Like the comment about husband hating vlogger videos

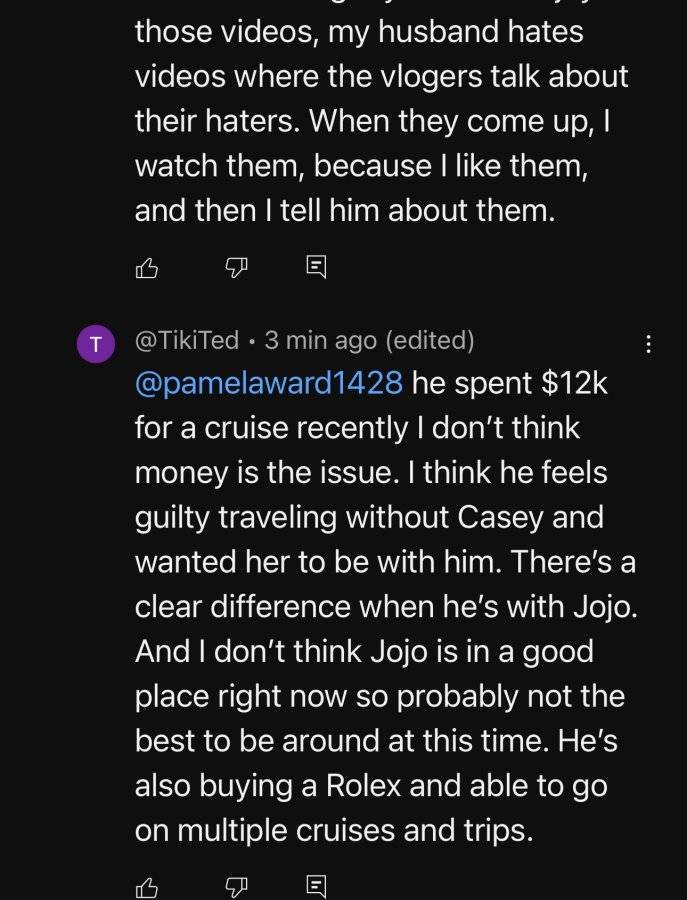click(146, 267)
